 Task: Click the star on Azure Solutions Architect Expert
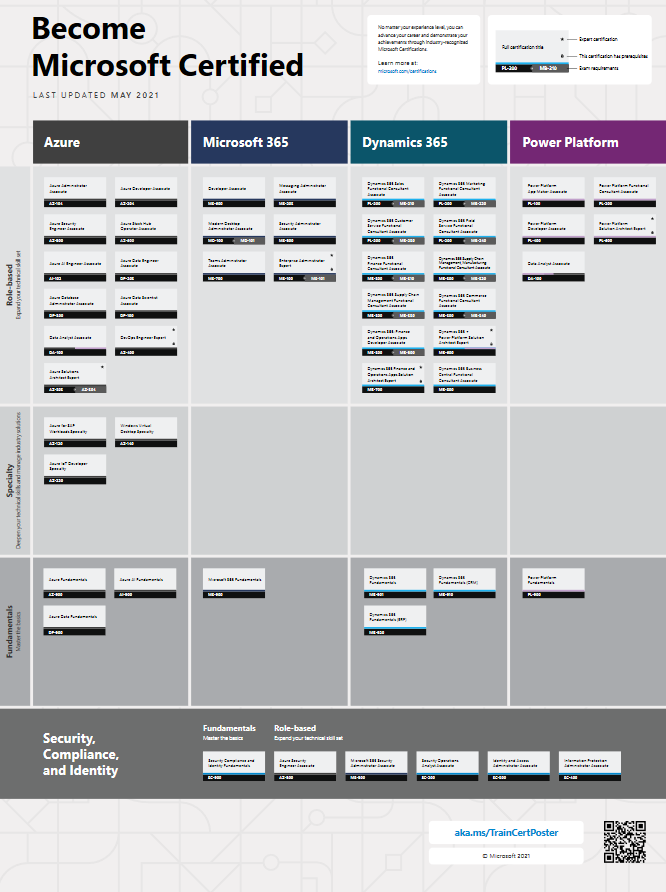pyautogui.click(x=102, y=367)
